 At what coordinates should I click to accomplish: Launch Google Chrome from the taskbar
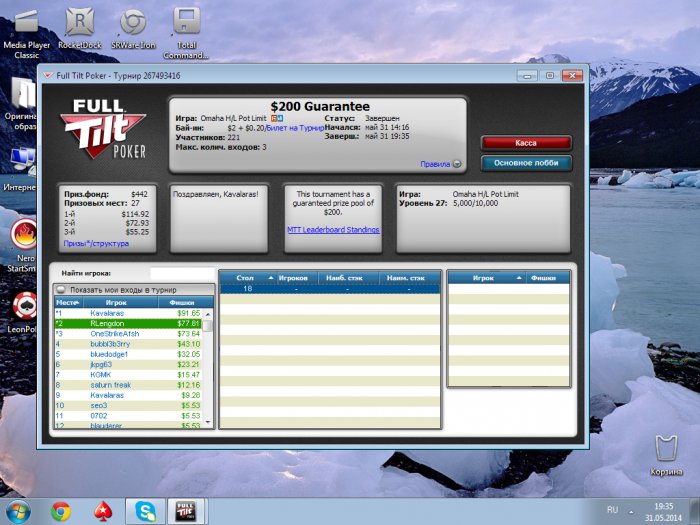(61, 511)
